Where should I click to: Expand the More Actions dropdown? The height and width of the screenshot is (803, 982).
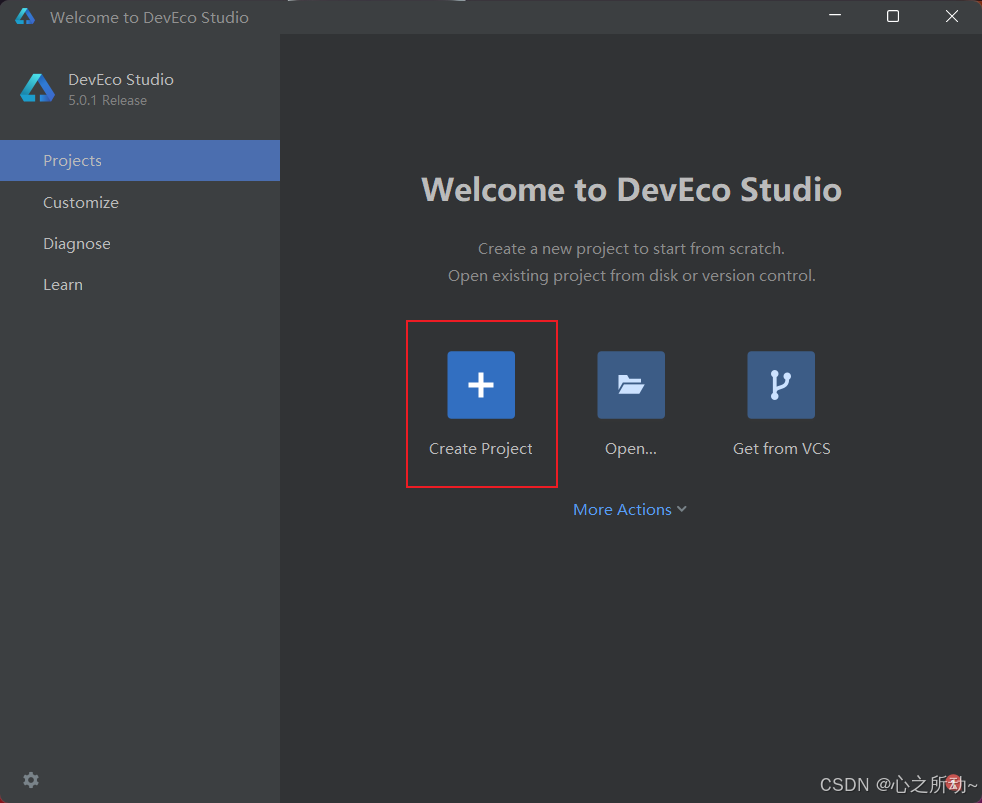(x=622, y=509)
